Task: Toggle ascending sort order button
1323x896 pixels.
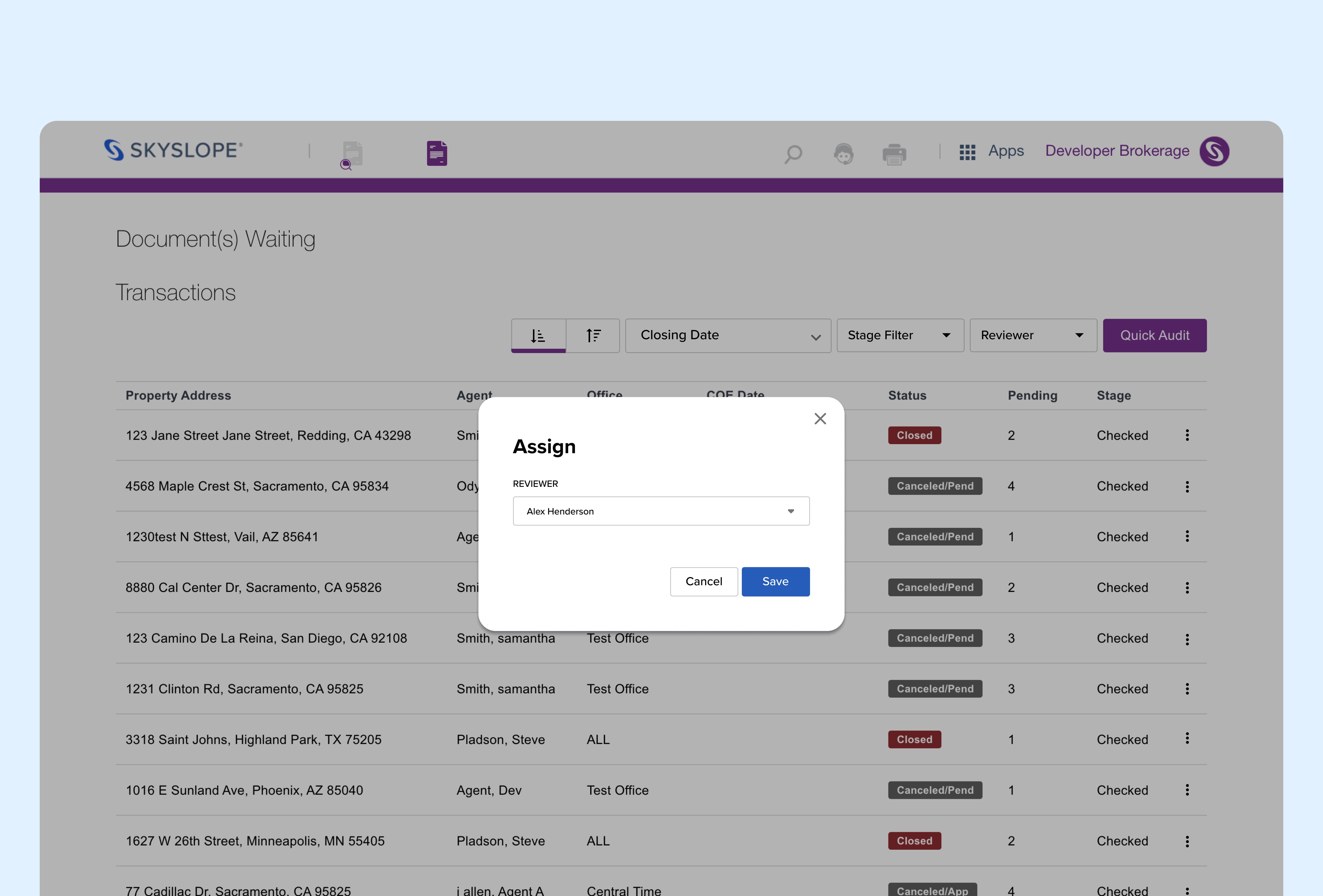Action: coord(593,336)
